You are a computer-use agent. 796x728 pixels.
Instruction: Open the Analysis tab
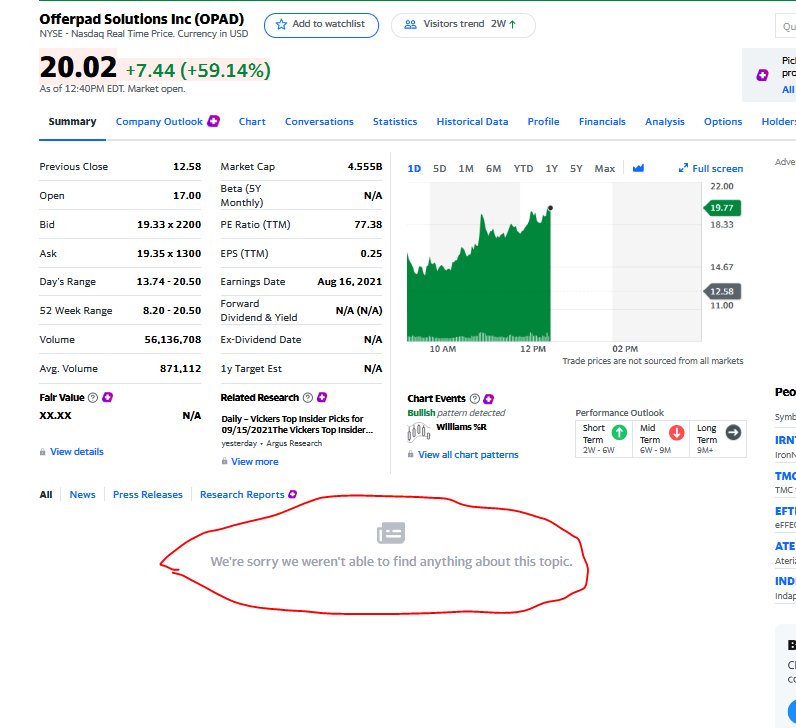pos(665,121)
